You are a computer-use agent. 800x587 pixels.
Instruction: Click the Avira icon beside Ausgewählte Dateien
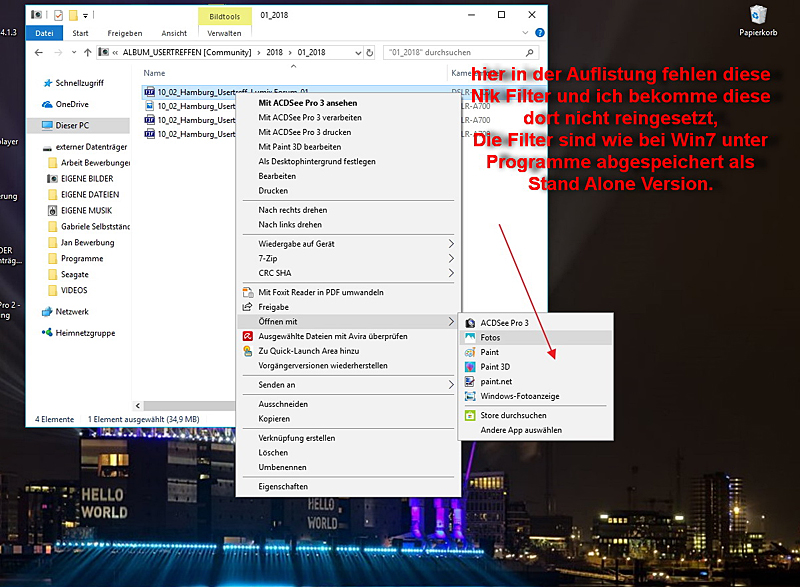click(x=248, y=336)
